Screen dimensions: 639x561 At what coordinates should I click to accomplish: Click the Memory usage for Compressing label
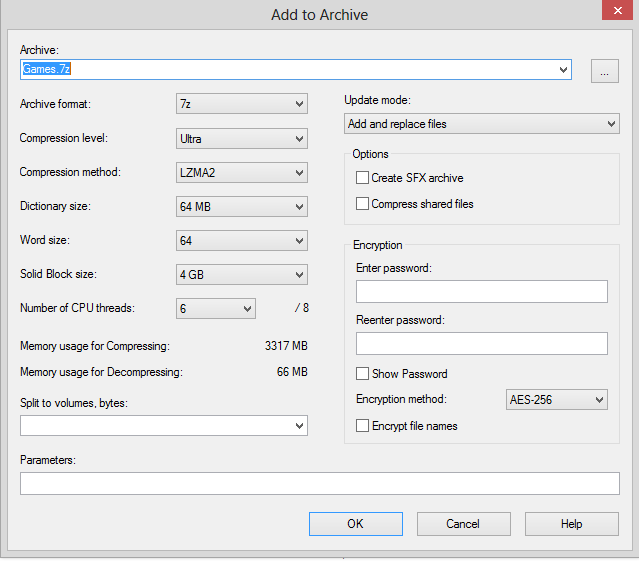pos(95,346)
